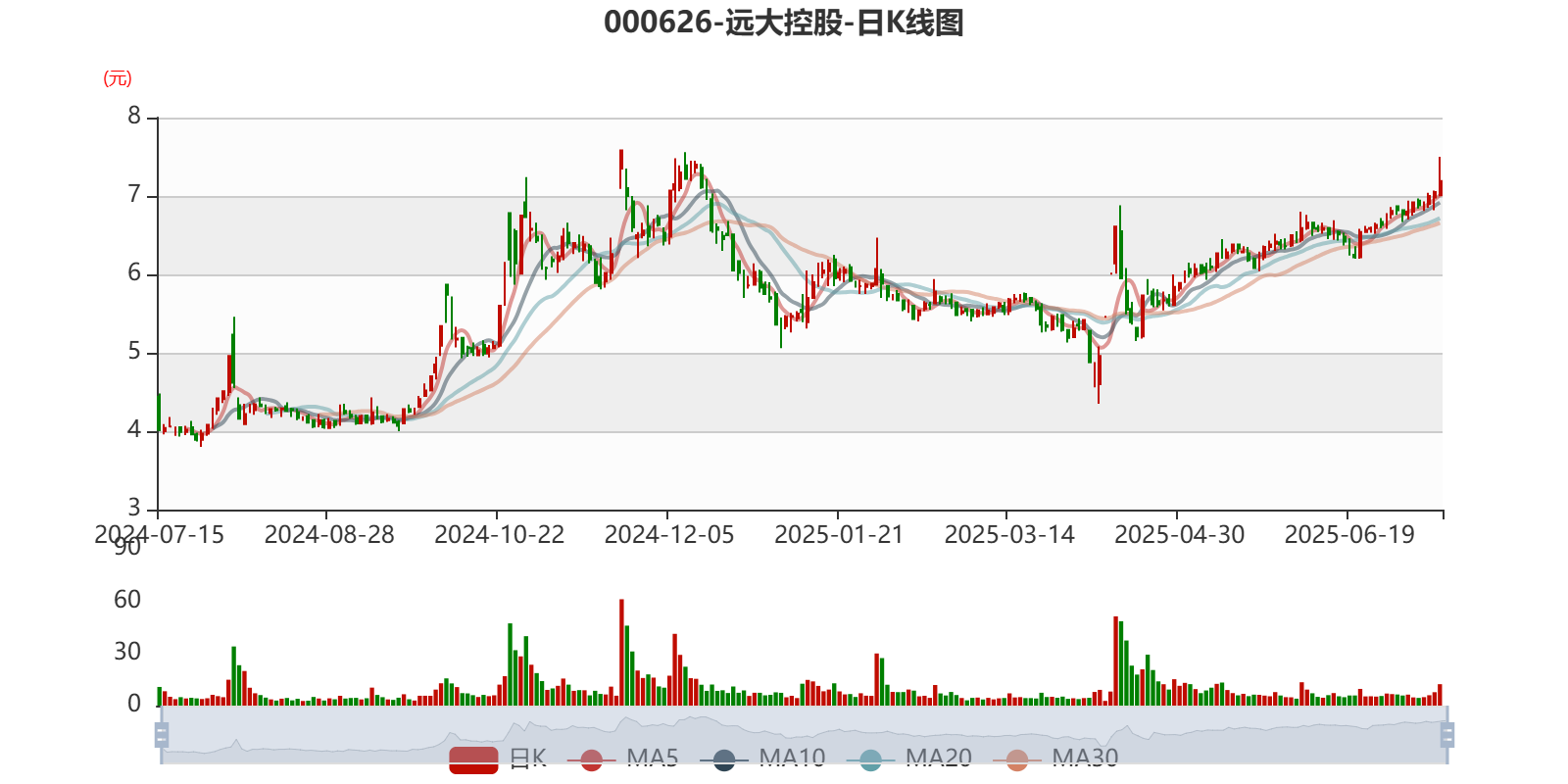Click the volume axis label 30

(x=127, y=652)
